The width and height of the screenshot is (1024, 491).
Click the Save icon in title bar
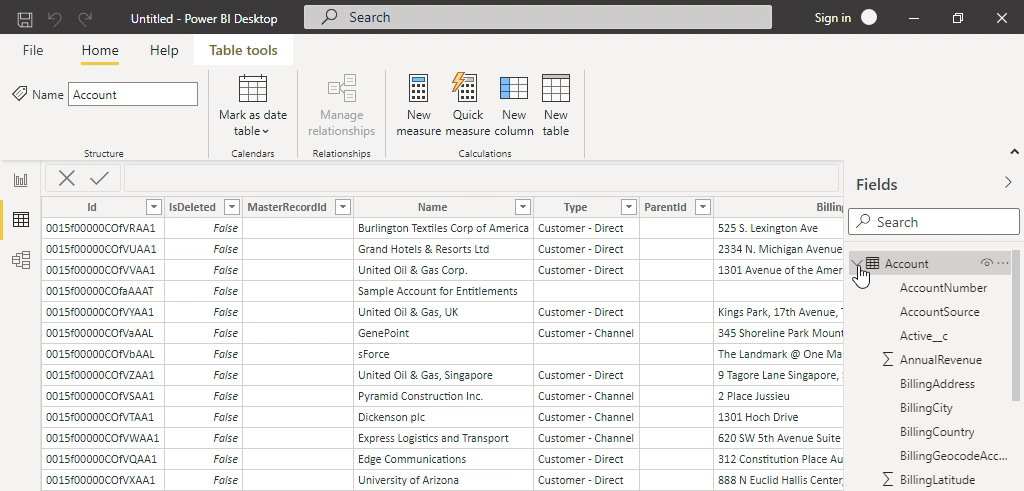pos(25,18)
